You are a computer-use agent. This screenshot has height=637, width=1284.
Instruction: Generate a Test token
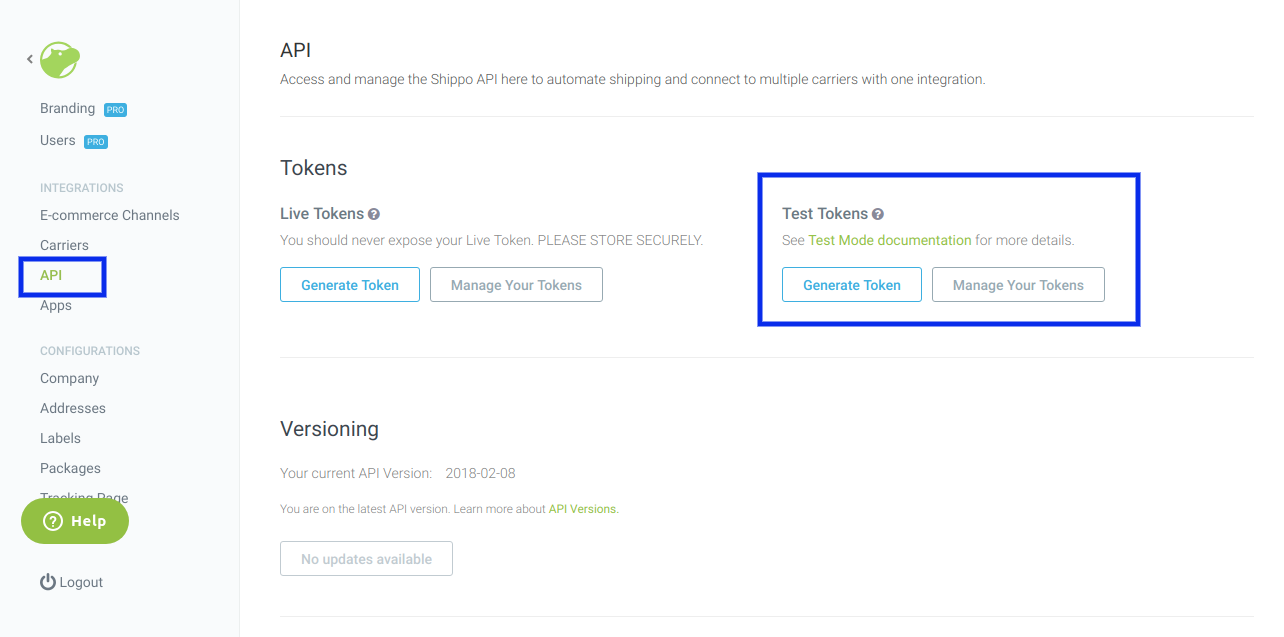click(x=852, y=284)
